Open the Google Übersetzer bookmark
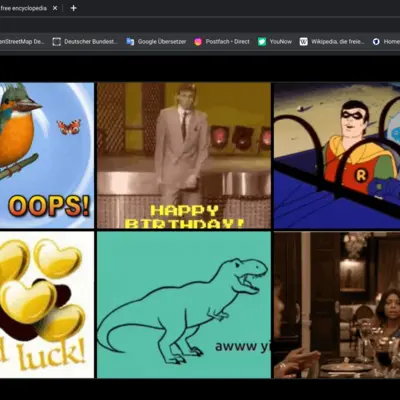Viewport: 400px width, 400px height. coord(156,42)
